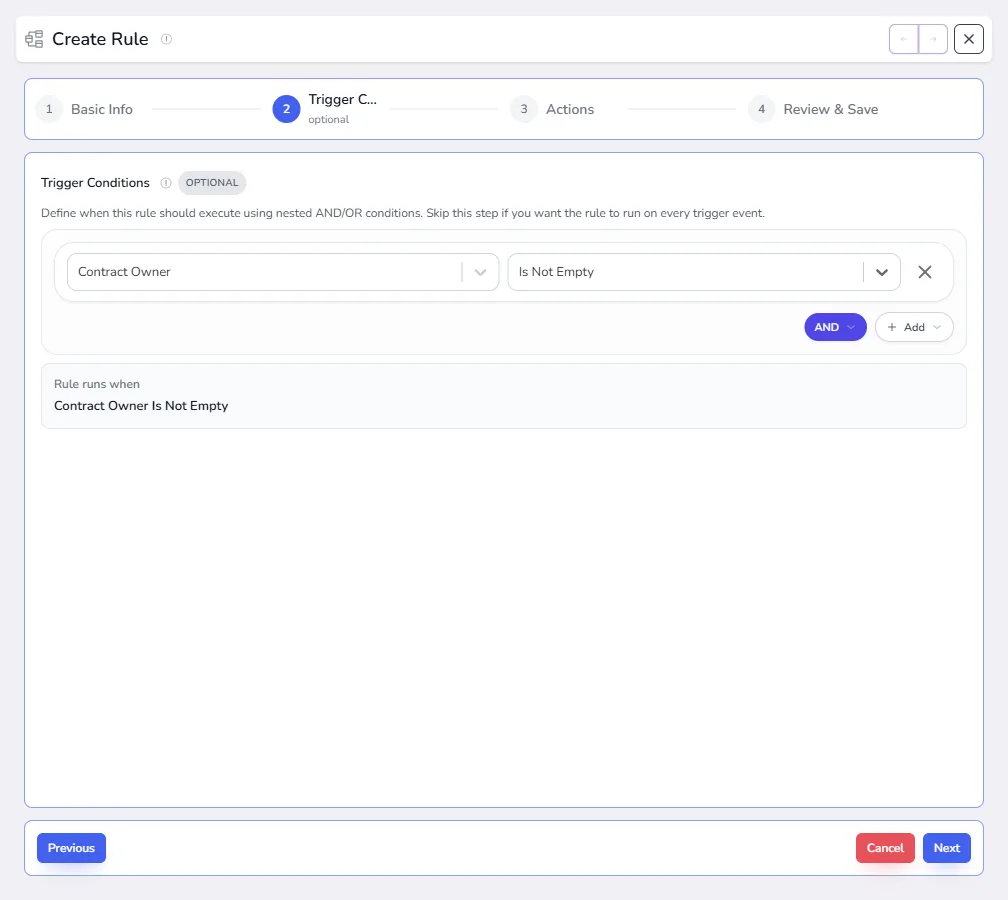Click the 'Trigger Conditions' section heading
1008x900 pixels.
95,183
